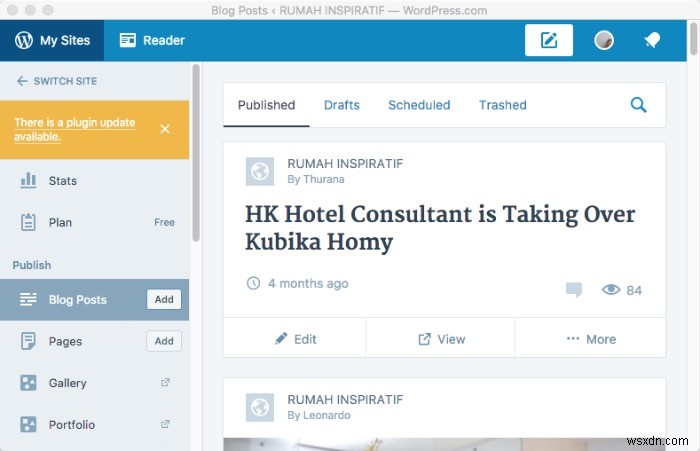
Task: Open the notifications bell
Action: (x=652, y=40)
